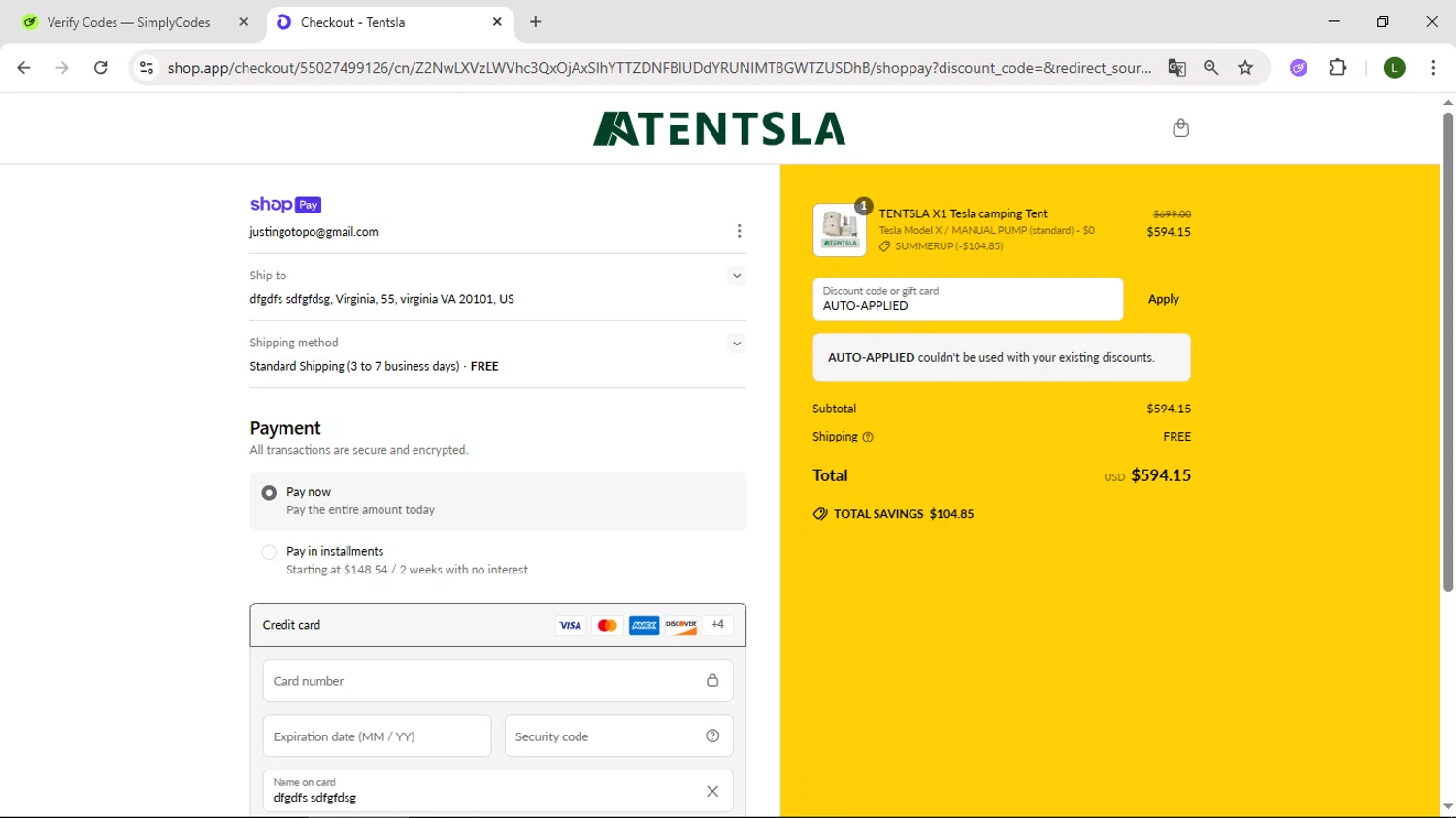Viewport: 1456px width, 818px height.
Task: Open the zoom magnifier icon
Action: [x=1210, y=67]
